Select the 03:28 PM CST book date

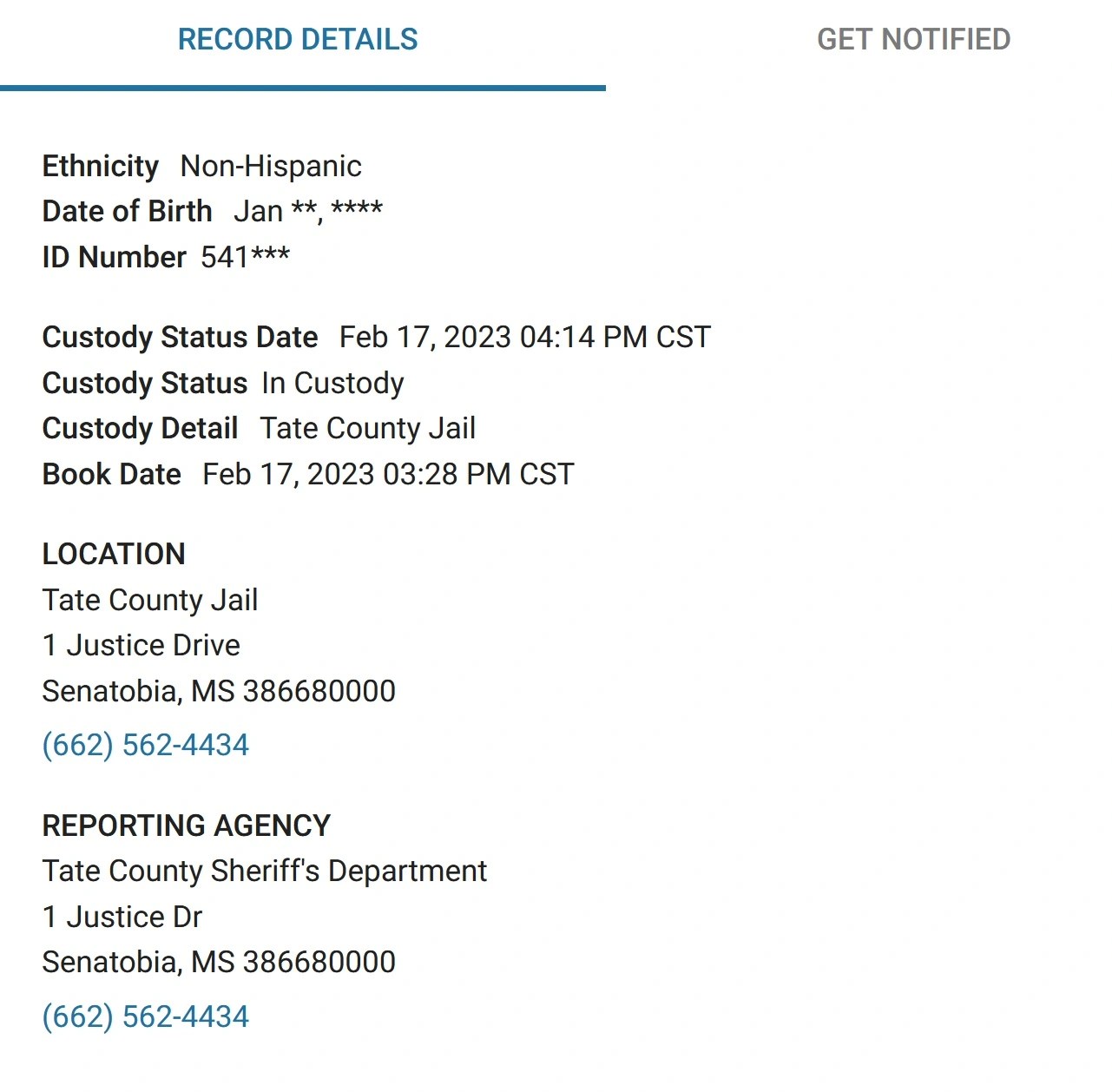click(x=388, y=474)
